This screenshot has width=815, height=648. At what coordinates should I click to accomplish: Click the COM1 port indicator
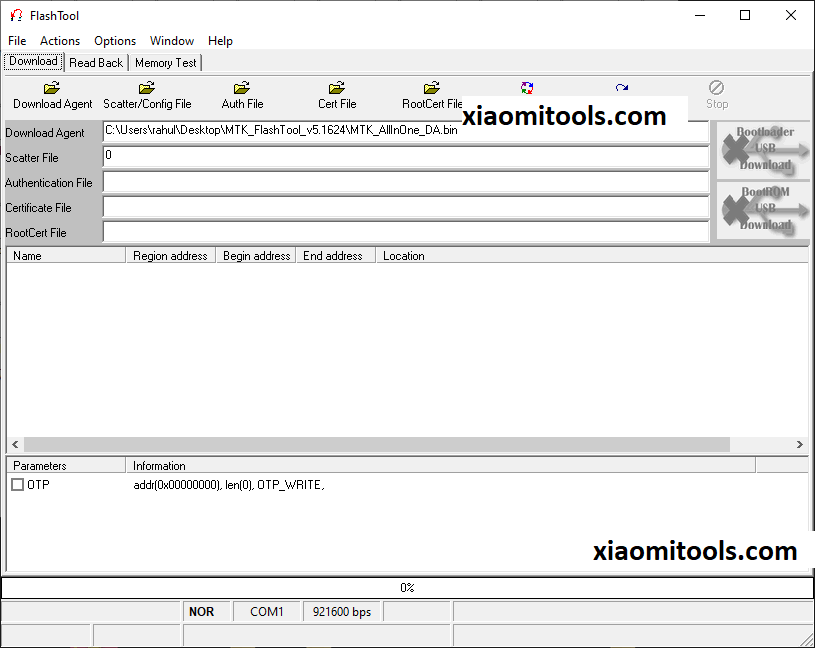266,611
